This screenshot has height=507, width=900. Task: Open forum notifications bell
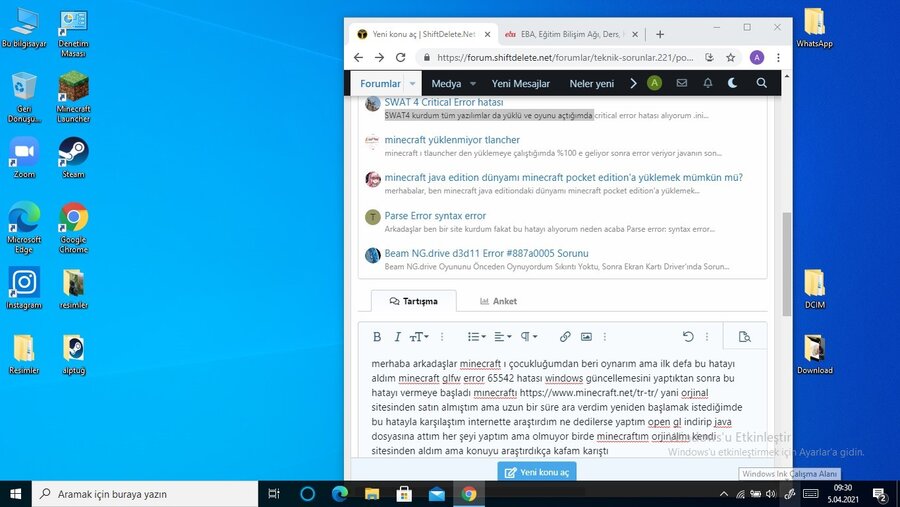click(708, 83)
